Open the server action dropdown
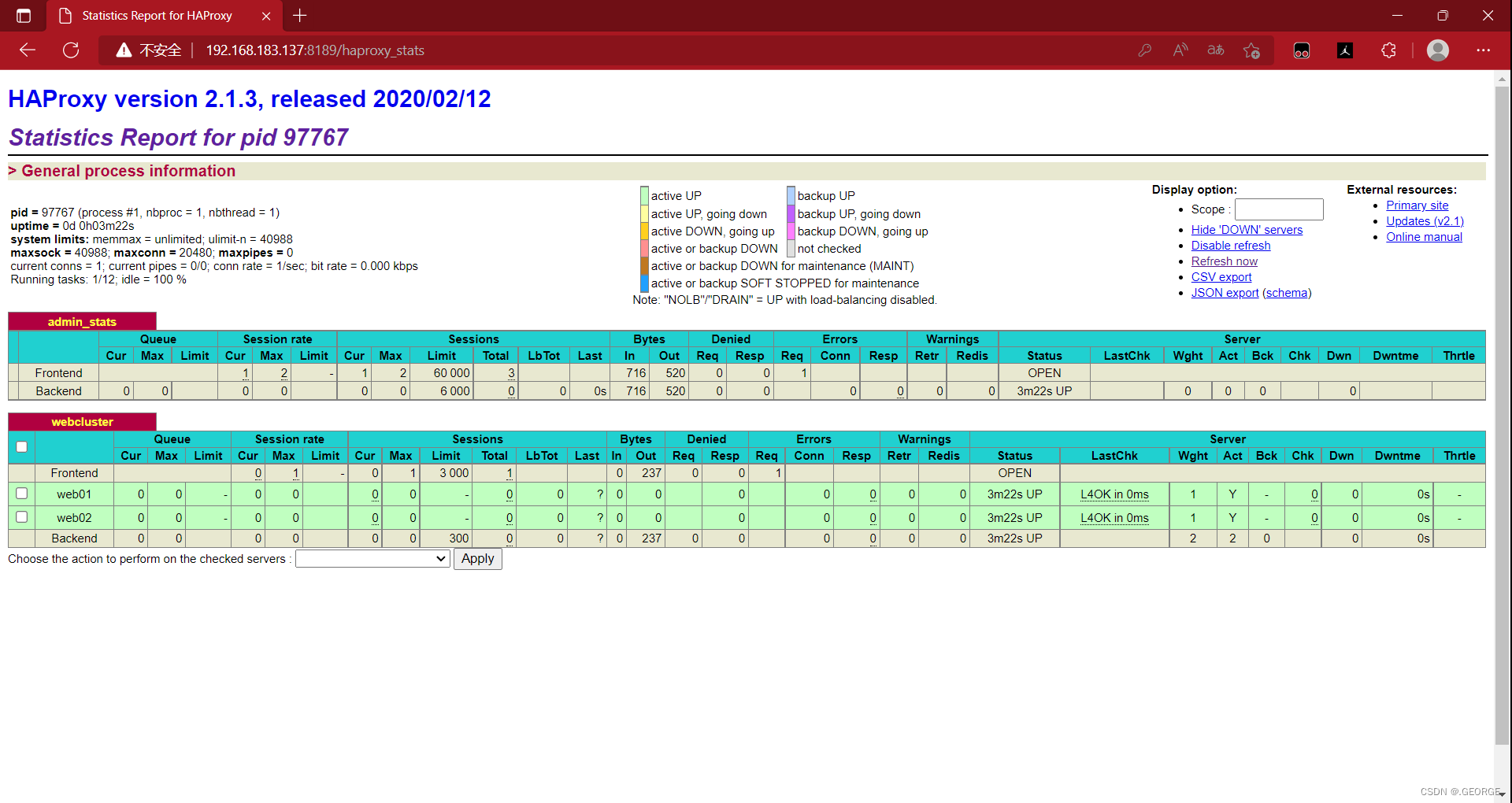The height and width of the screenshot is (803, 1512). pos(372,558)
